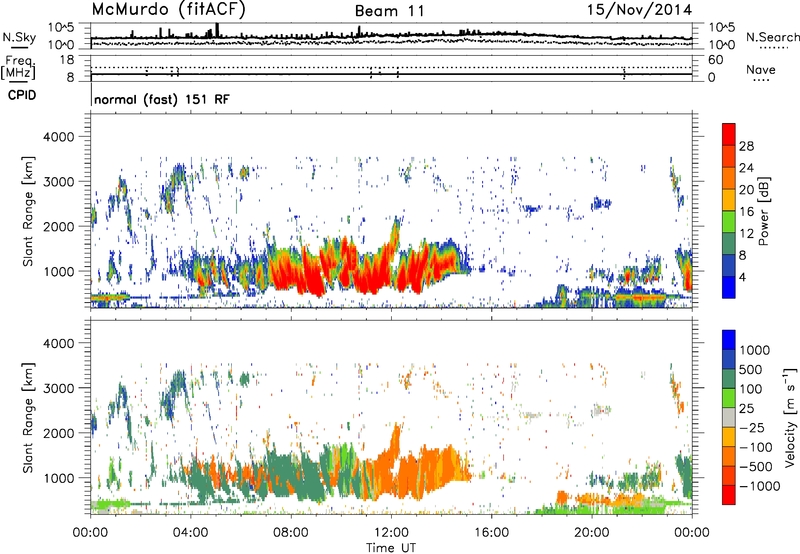Click the date '15/Nov/2014'
Image resolution: width=800 pixels, height=554 pixels.
pos(640,10)
